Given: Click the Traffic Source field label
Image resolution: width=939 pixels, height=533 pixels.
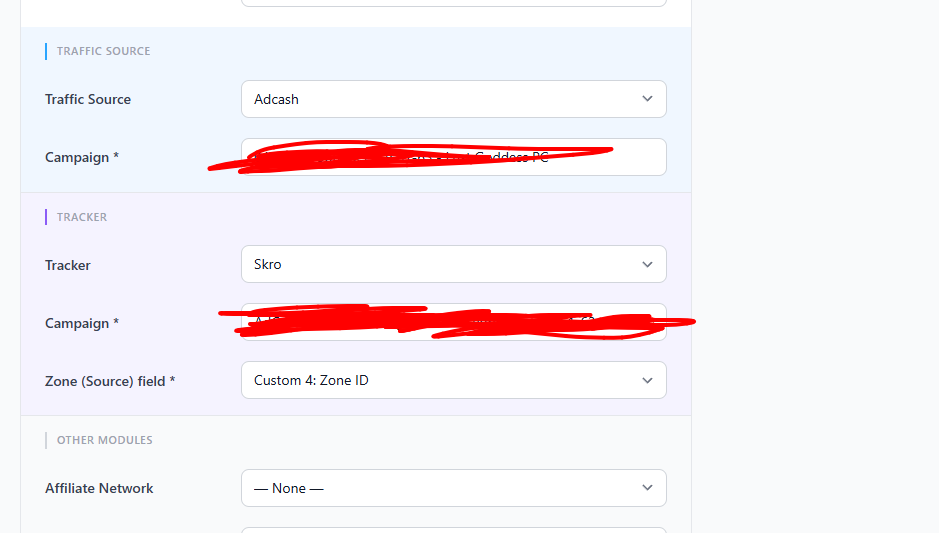Looking at the screenshot, I should click(88, 99).
